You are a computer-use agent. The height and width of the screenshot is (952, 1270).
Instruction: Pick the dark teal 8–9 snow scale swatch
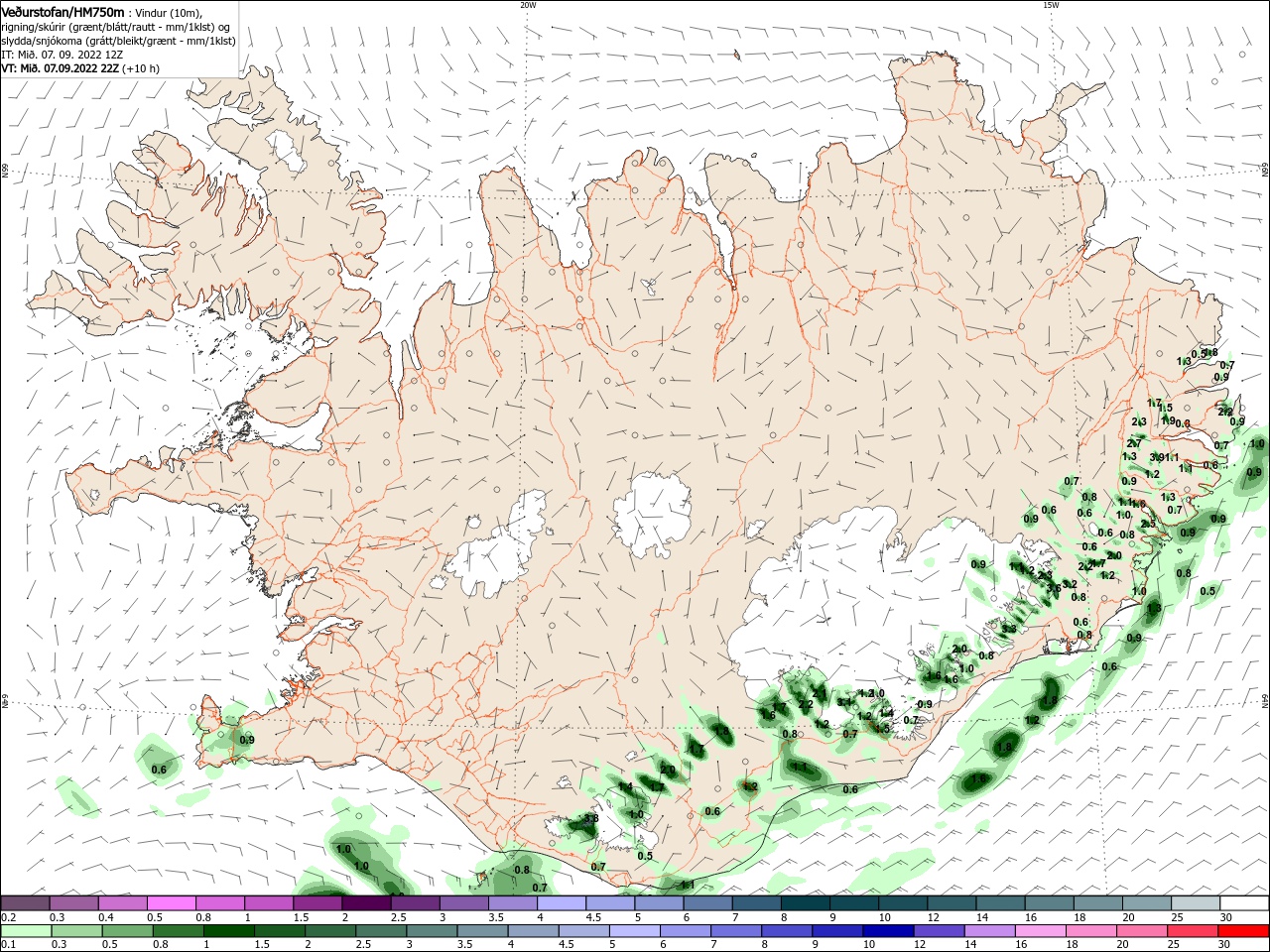(x=806, y=903)
